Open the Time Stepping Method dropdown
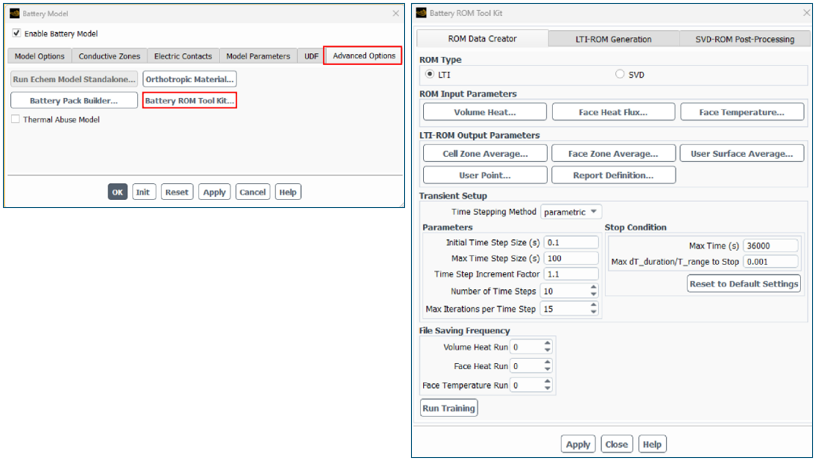 (x=571, y=212)
